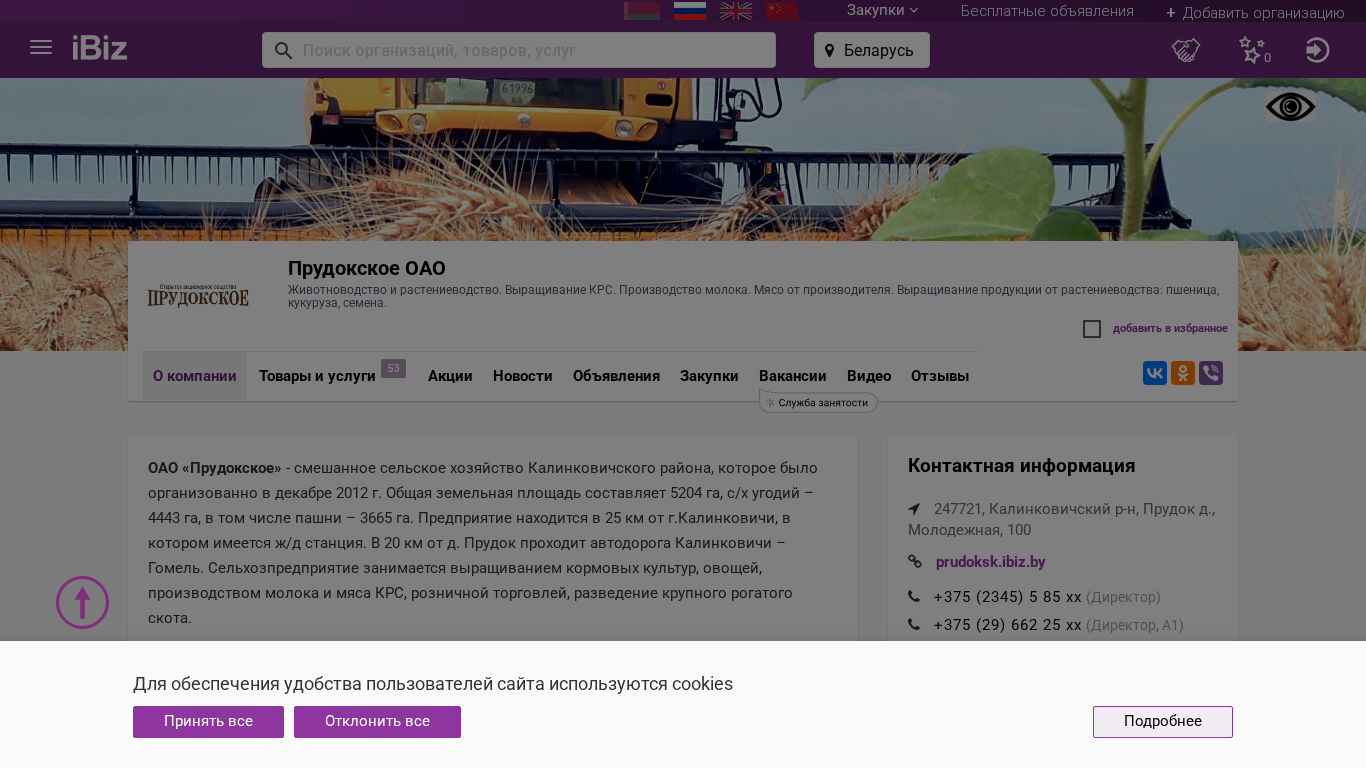Click the Прудокское ОАО company title
Screen dimensions: 1366x768
pos(367,268)
